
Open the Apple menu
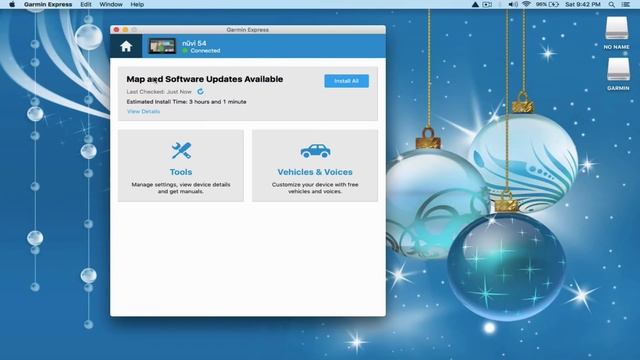12,4
